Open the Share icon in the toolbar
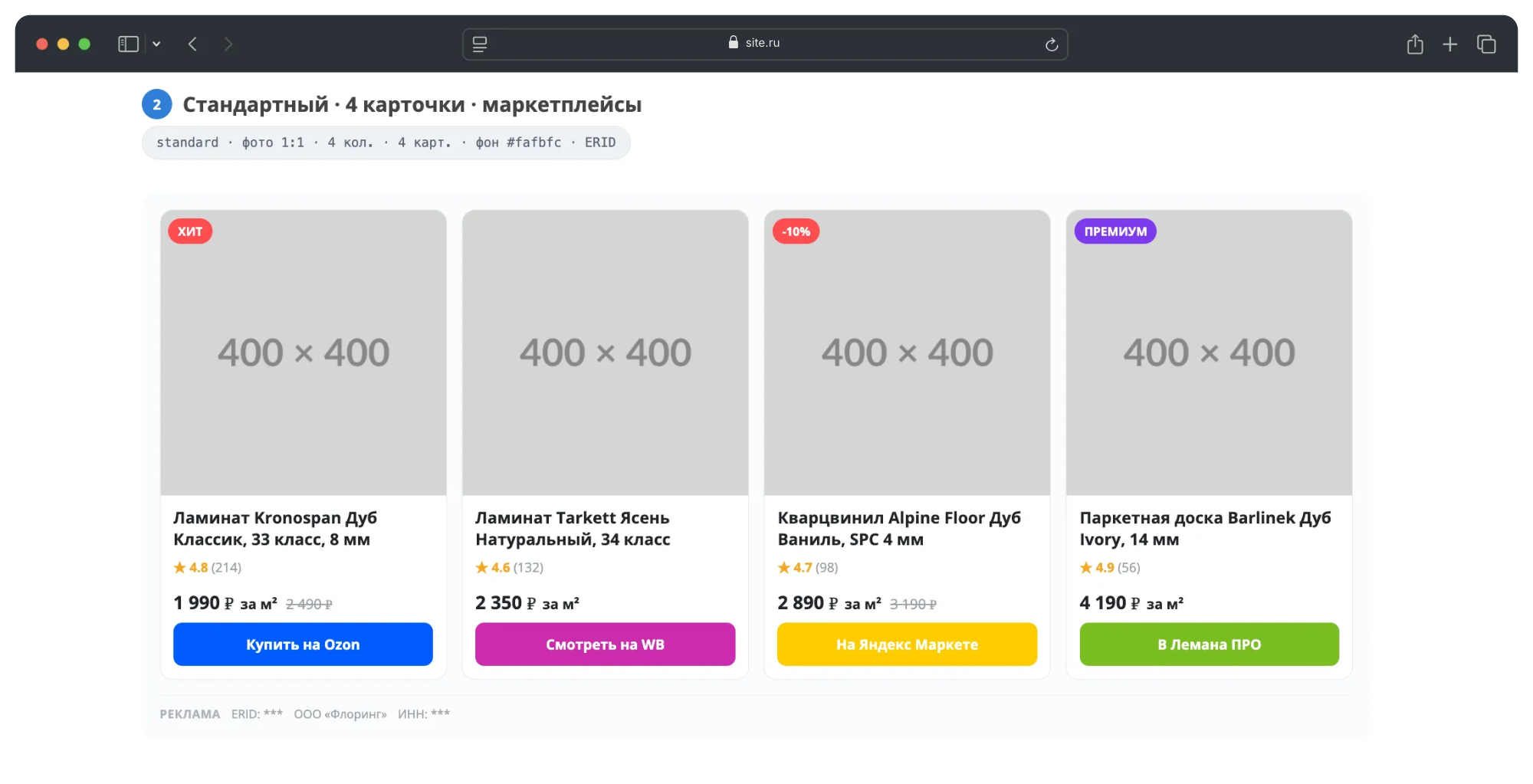Viewport: 1533px width, 784px height. click(1415, 44)
